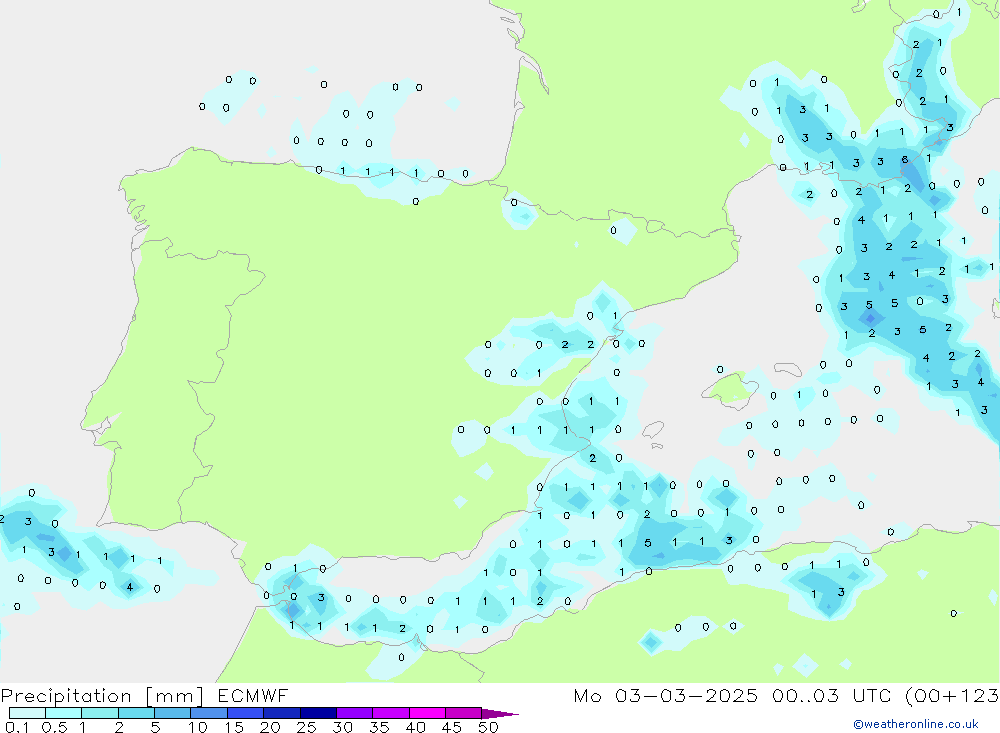
Task: Pick the magenta 40–45 mm legend swatch
Action: pos(427,713)
